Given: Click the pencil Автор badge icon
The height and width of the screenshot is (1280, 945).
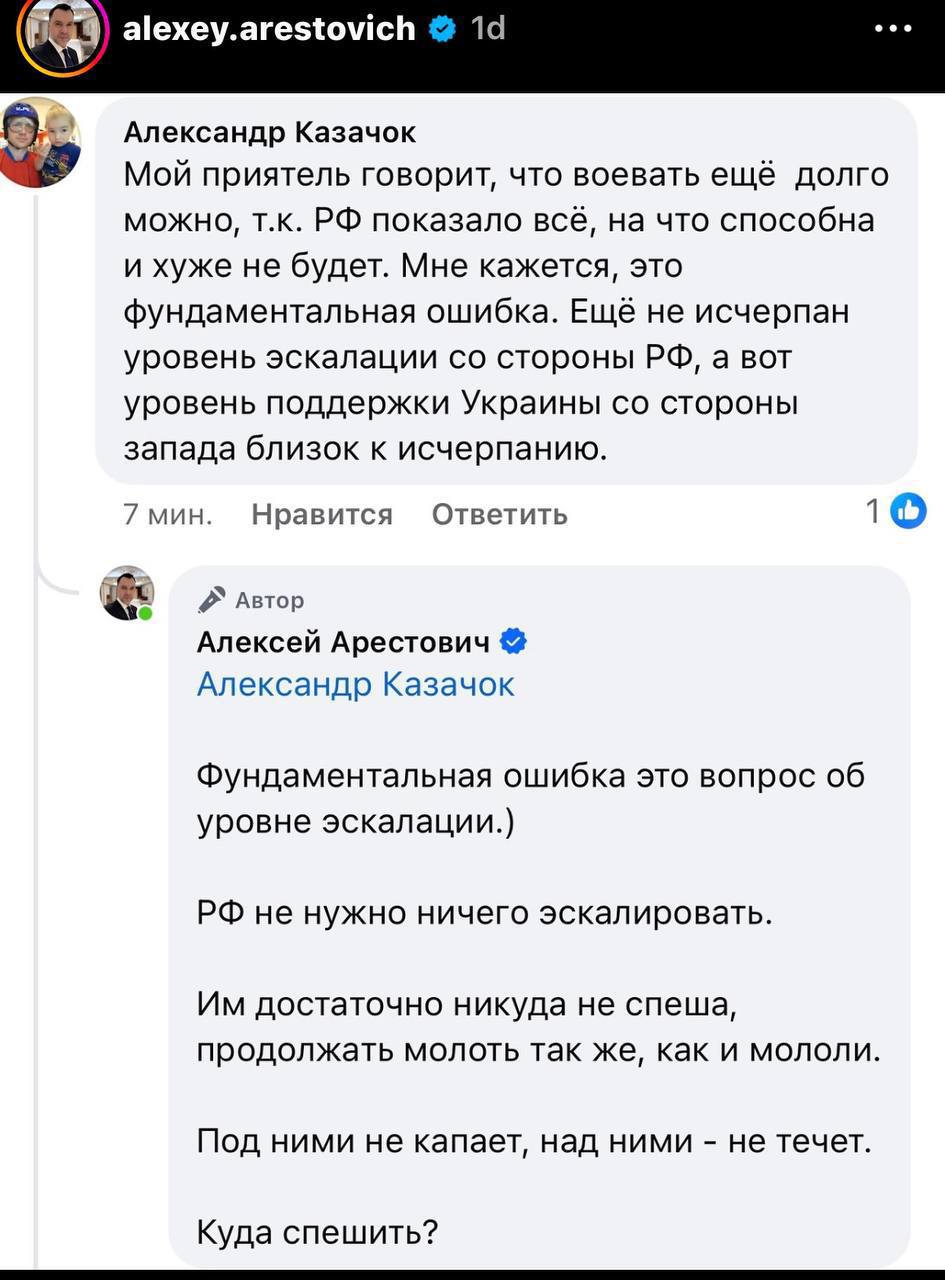Looking at the screenshot, I should point(212,600).
